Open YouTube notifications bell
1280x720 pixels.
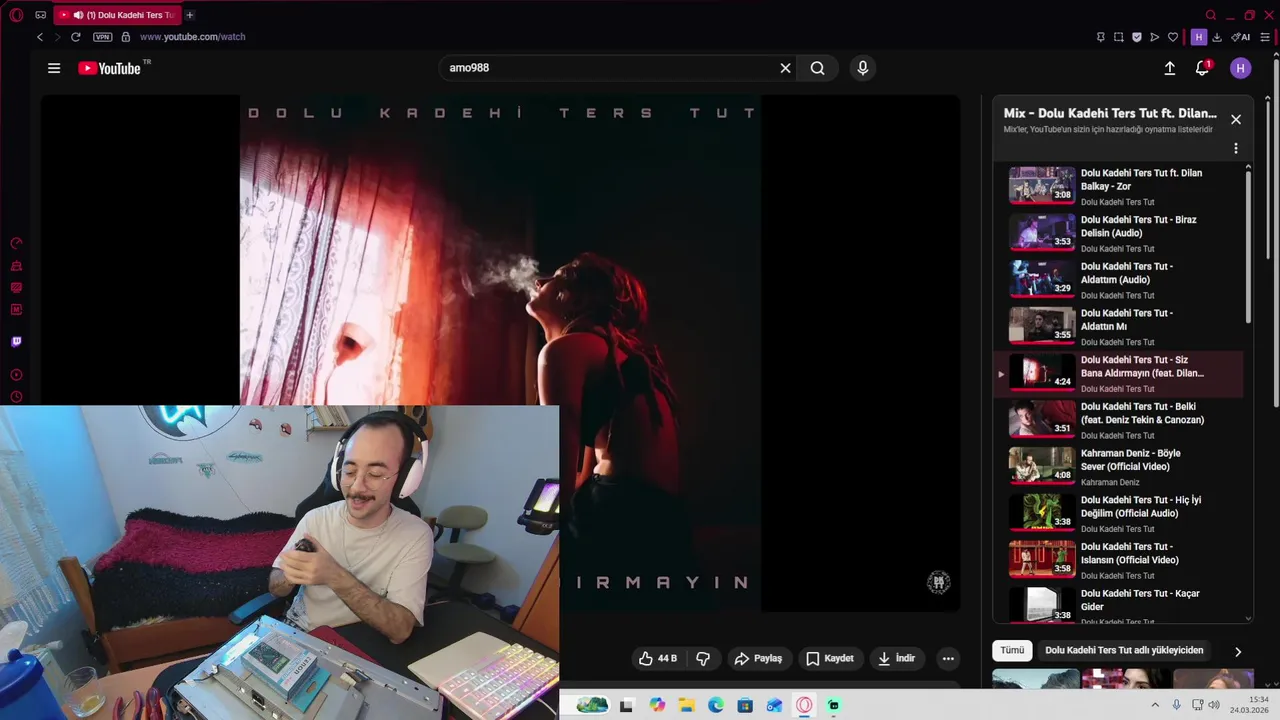click(1202, 68)
